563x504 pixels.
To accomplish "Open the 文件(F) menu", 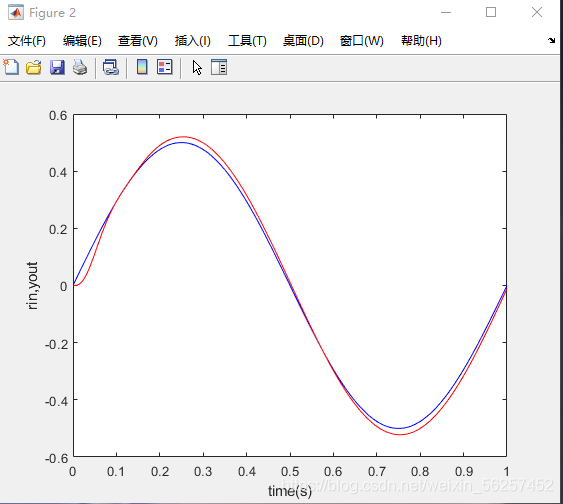I will 27,41.
